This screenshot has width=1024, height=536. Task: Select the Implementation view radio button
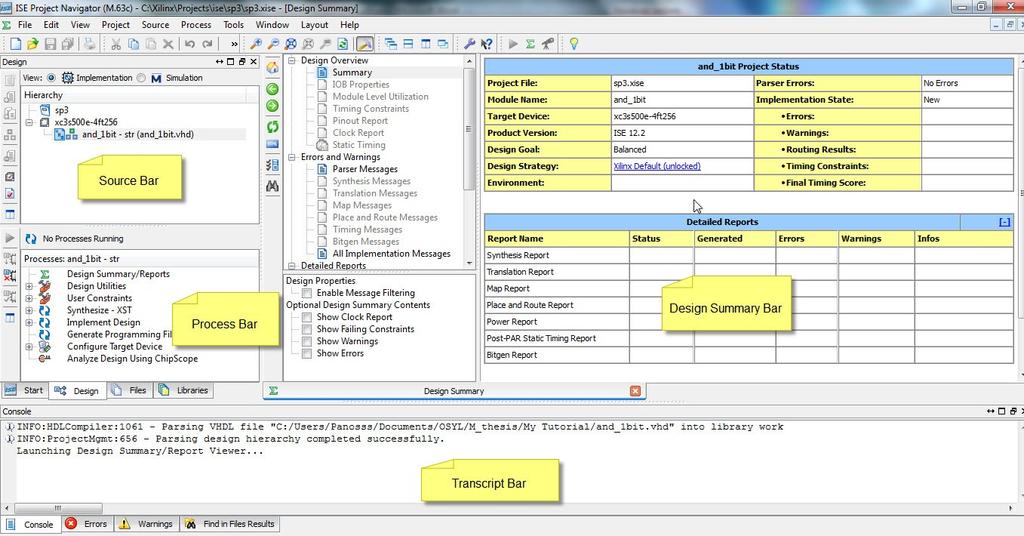51,78
